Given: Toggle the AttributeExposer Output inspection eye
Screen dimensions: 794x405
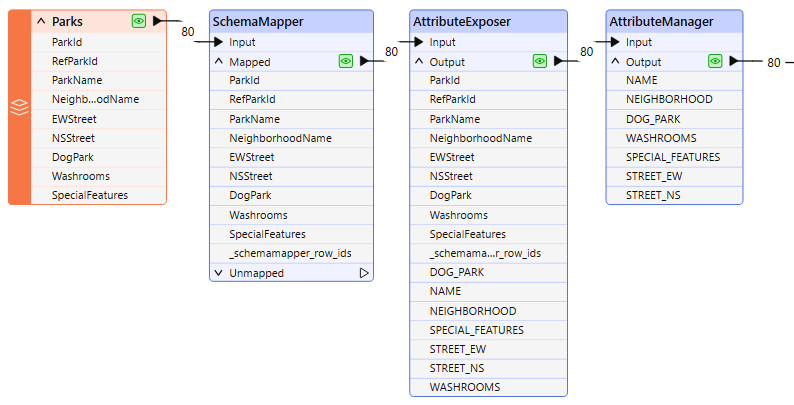Looking at the screenshot, I should pos(540,61).
